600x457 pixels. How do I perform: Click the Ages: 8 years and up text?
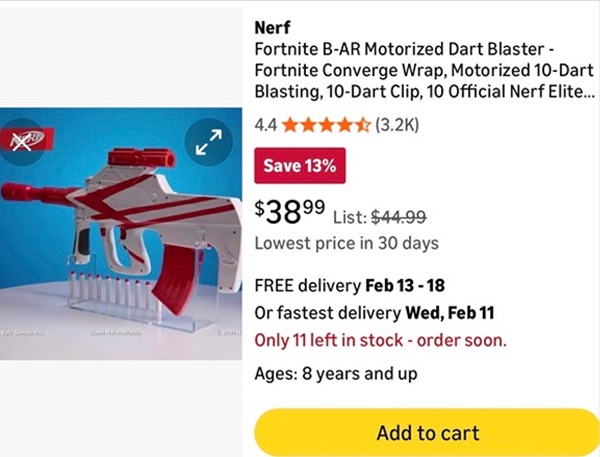click(335, 374)
